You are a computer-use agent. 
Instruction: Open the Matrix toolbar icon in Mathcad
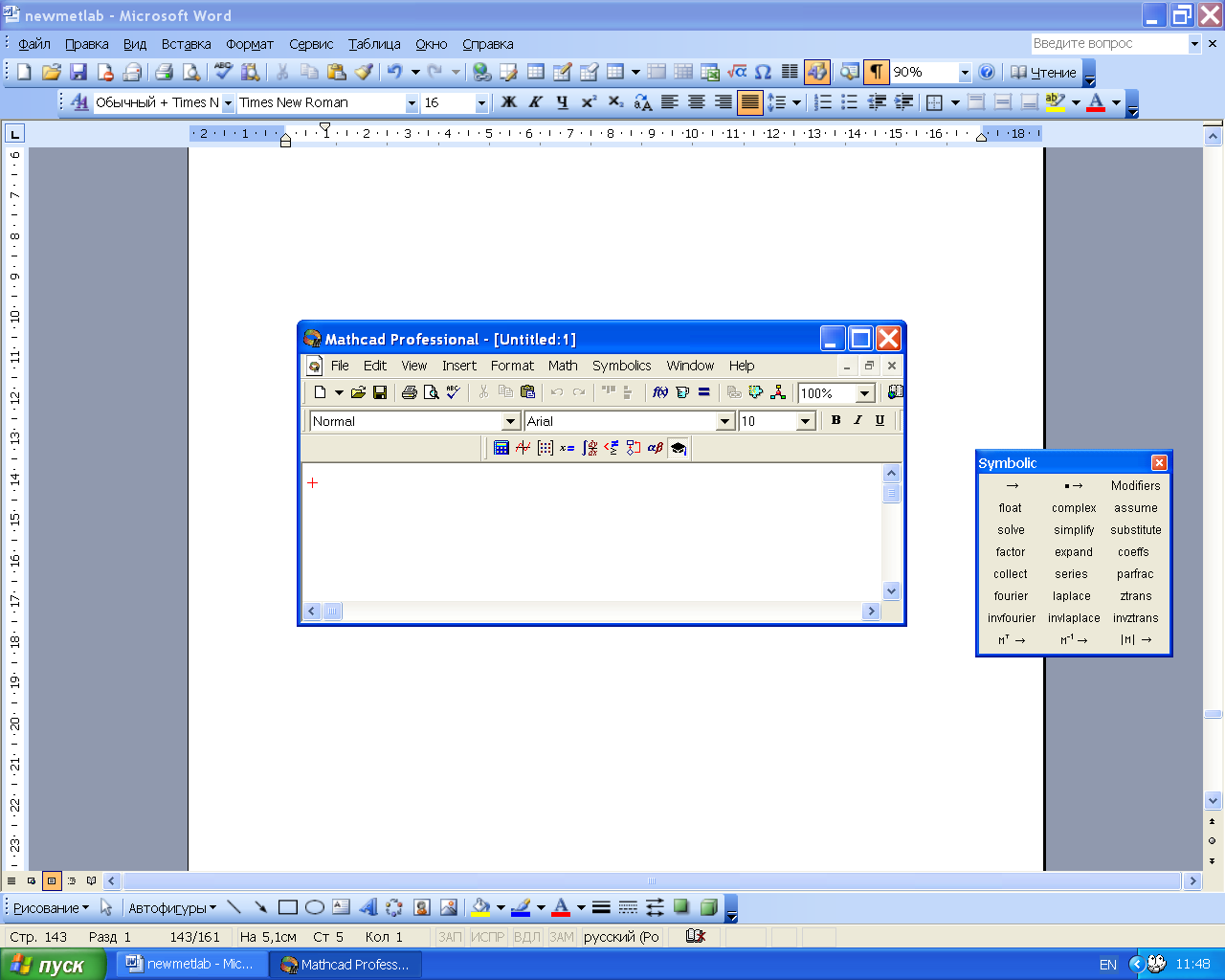545,448
